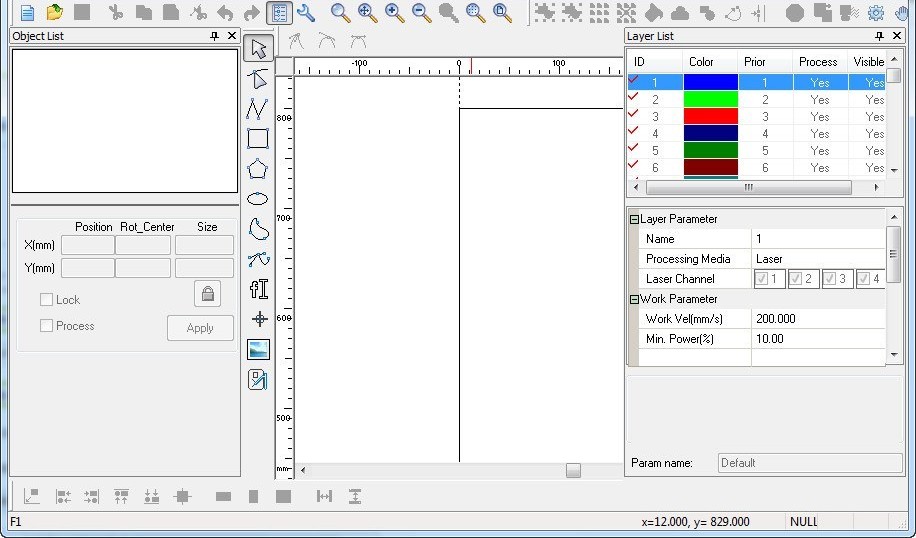The height and width of the screenshot is (538, 916).
Task: Select the Ellipse drawing tool
Action: click(258, 199)
